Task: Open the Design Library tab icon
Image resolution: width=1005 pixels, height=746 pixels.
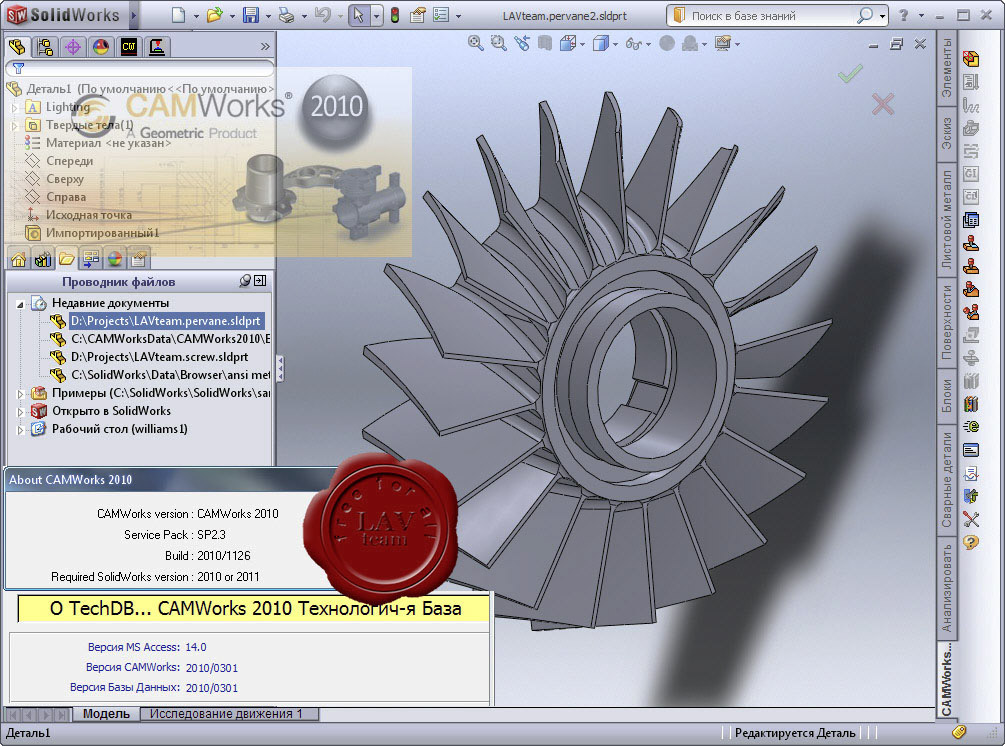Action: tap(43, 260)
